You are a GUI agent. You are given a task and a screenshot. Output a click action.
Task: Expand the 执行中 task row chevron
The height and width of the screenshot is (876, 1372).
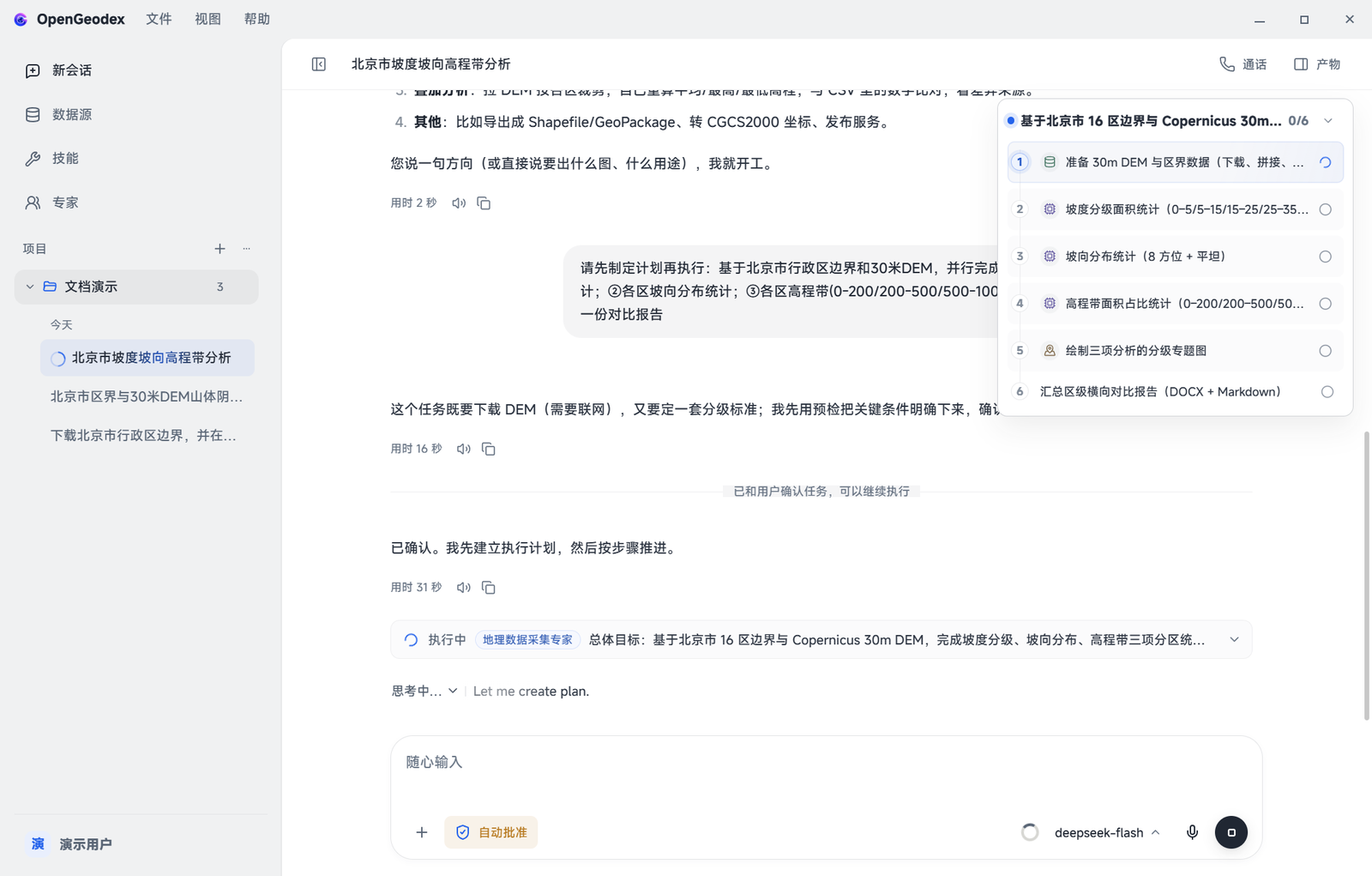click(x=1235, y=640)
